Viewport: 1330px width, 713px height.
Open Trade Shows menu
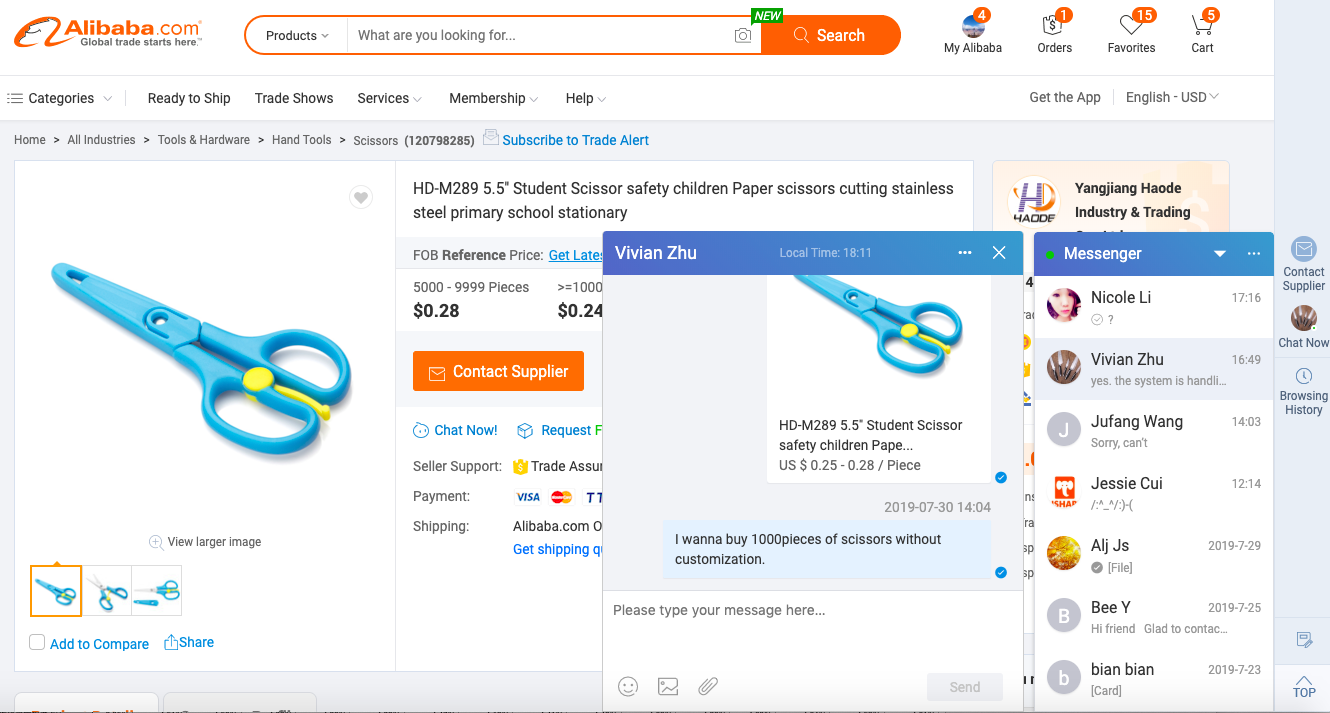pos(294,98)
